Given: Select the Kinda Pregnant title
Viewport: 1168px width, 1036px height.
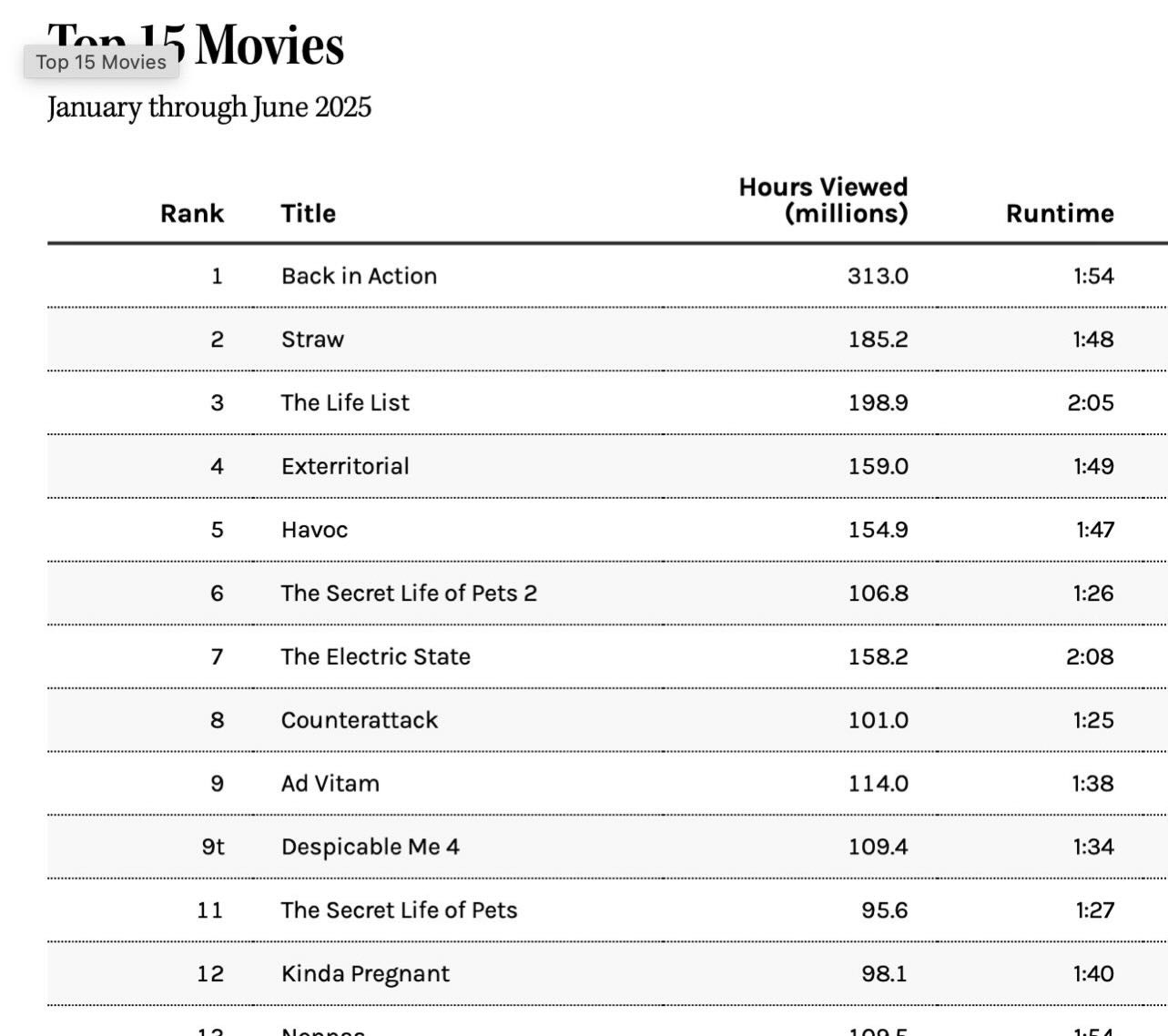Looking at the screenshot, I should [365, 974].
